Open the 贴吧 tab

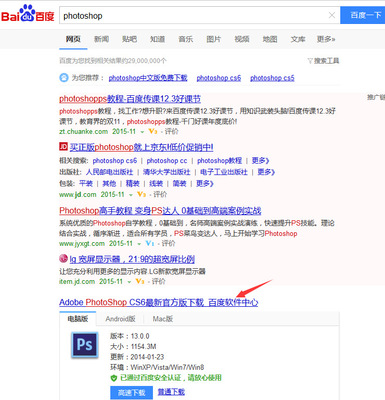tap(129, 39)
